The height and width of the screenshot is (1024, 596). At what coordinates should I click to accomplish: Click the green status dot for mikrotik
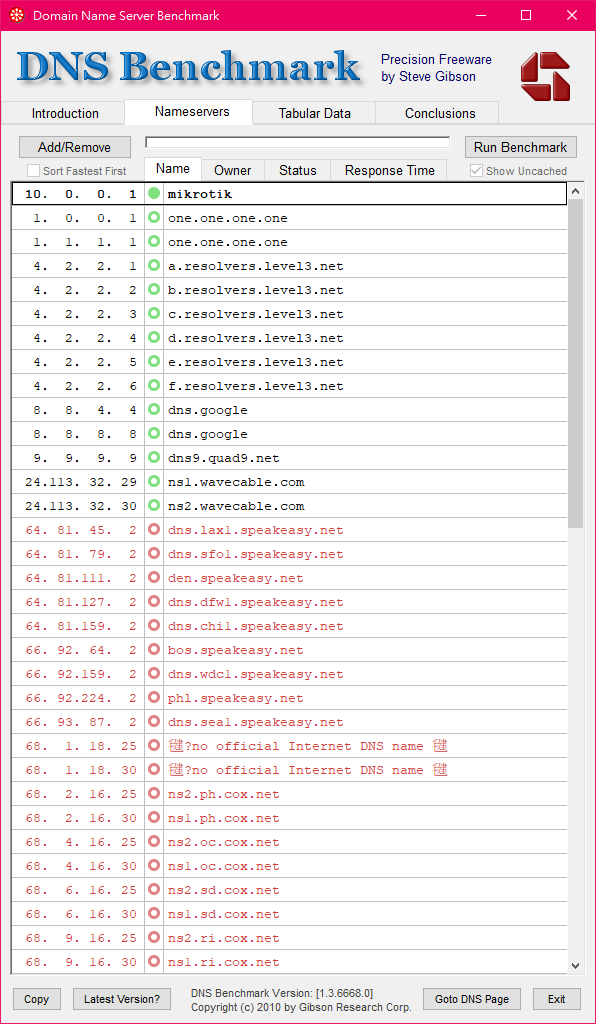click(154, 193)
